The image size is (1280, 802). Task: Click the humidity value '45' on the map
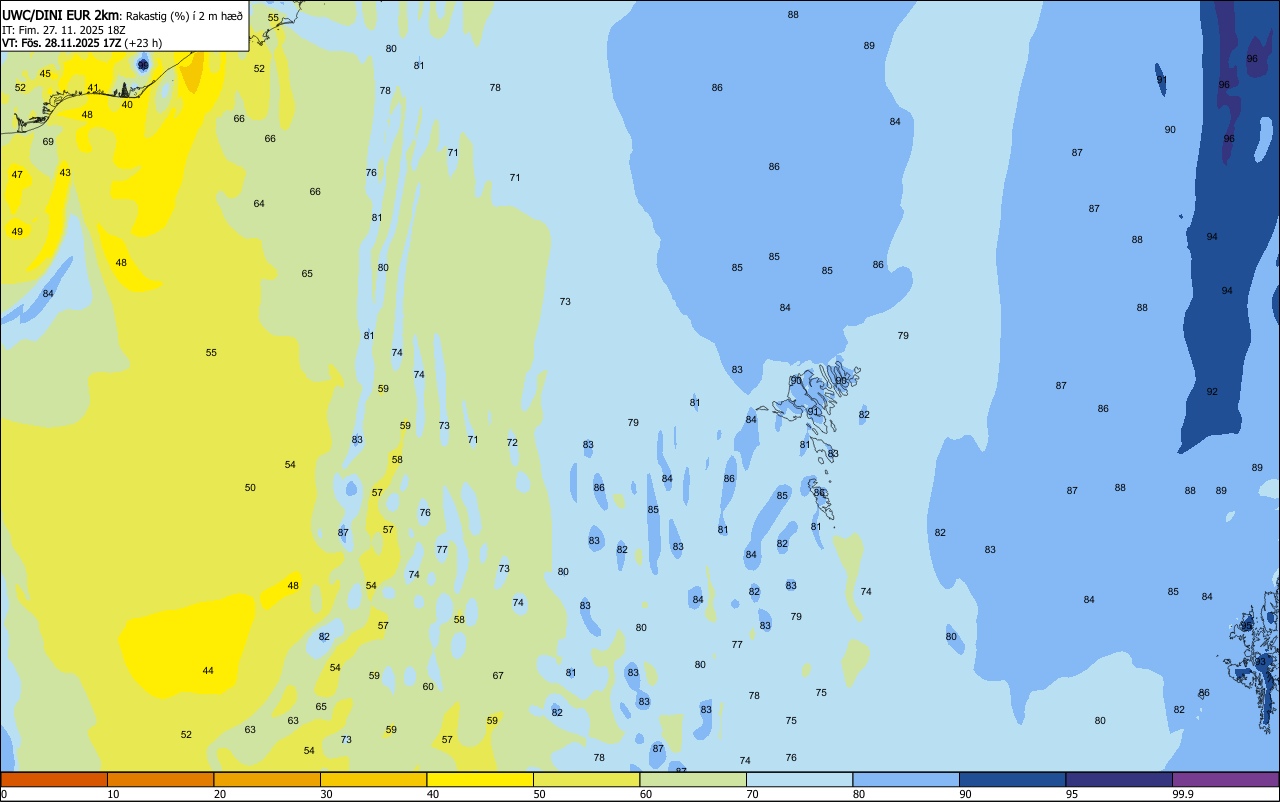pos(45,74)
